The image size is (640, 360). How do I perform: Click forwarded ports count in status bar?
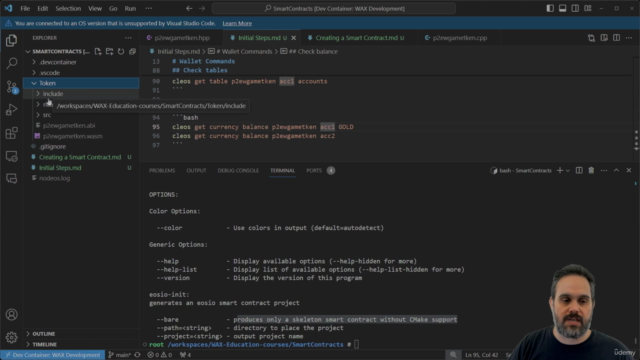(185, 355)
